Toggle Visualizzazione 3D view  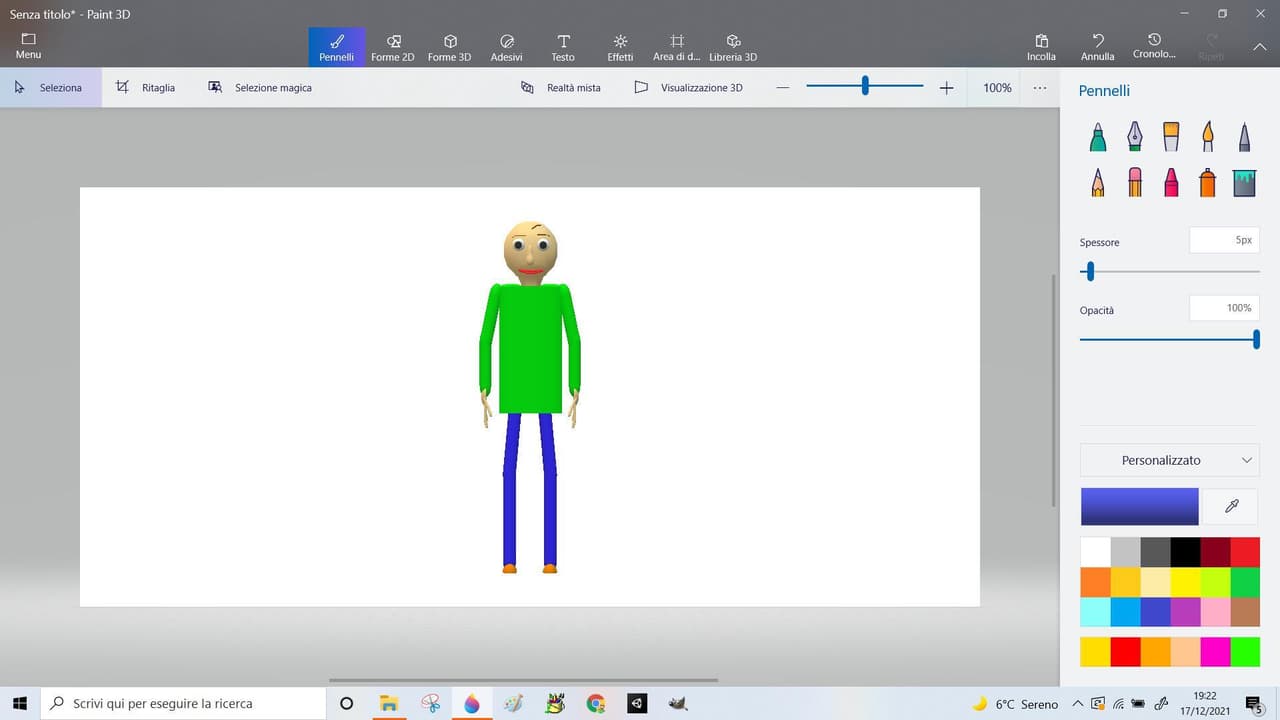pyautogui.click(x=689, y=88)
